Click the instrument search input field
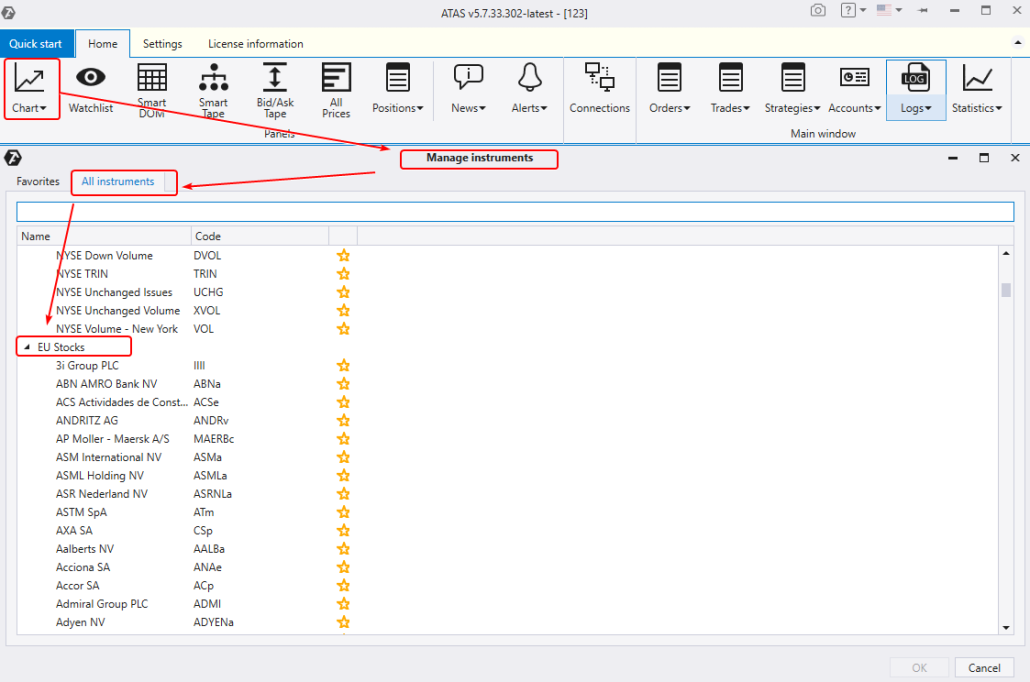Viewport: 1030px width, 682px height. 515,212
